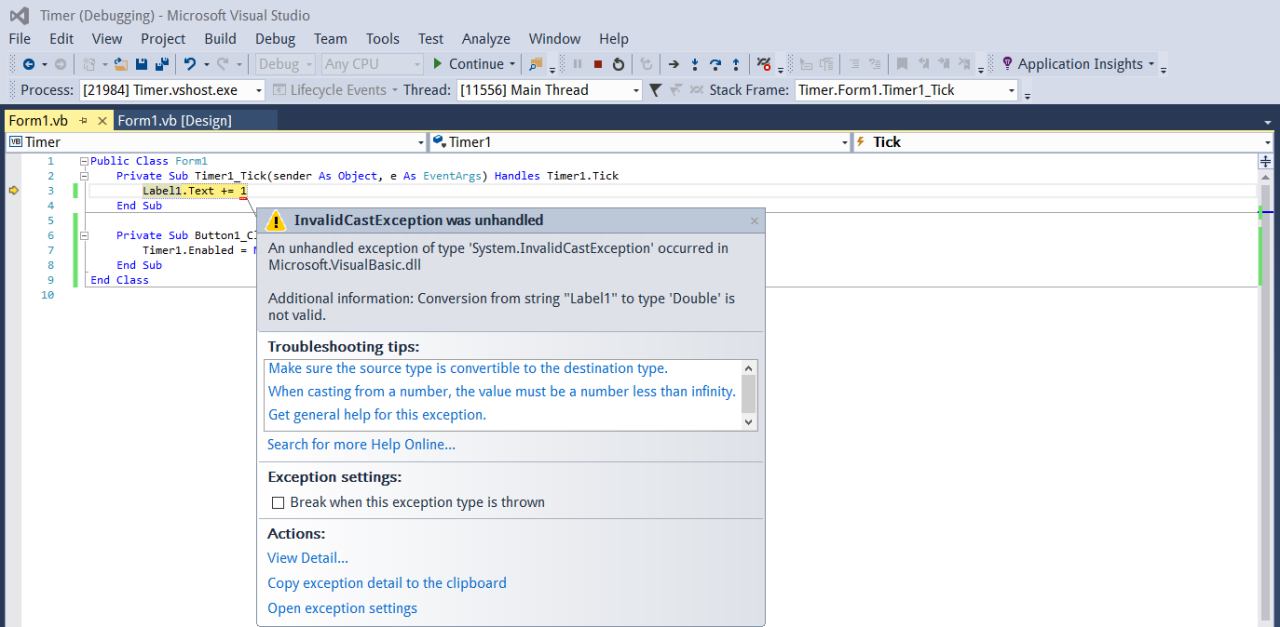Click the Visual Studio logo in title bar

tap(21, 16)
